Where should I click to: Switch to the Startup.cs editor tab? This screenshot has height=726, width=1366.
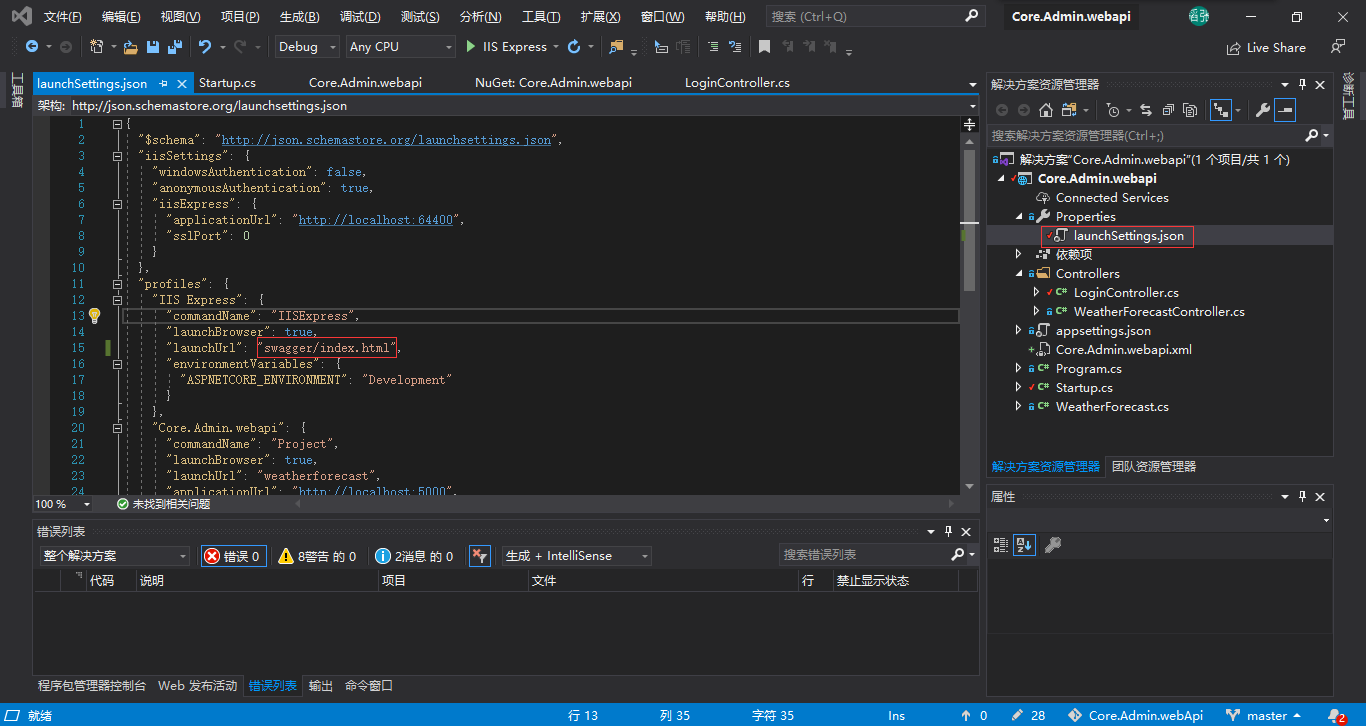[x=227, y=83]
